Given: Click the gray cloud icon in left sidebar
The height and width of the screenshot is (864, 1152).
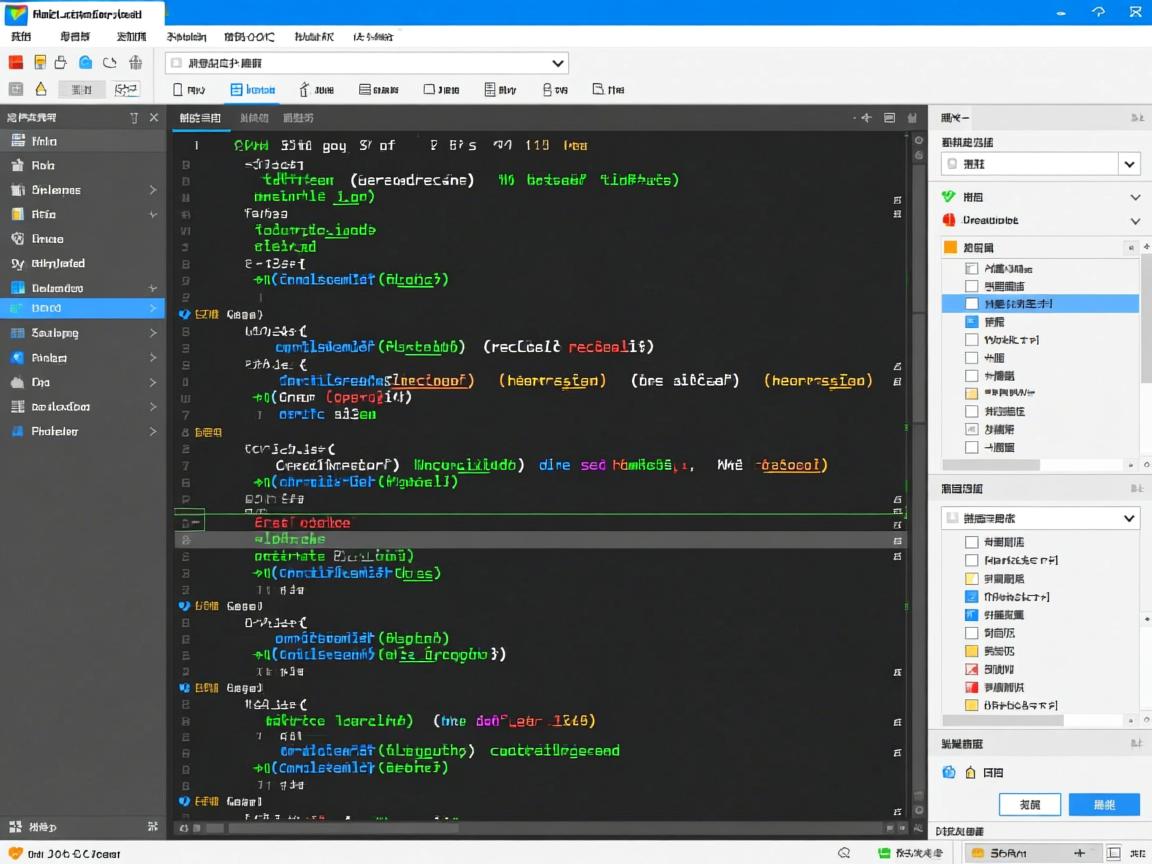Looking at the screenshot, I should coord(17,382).
